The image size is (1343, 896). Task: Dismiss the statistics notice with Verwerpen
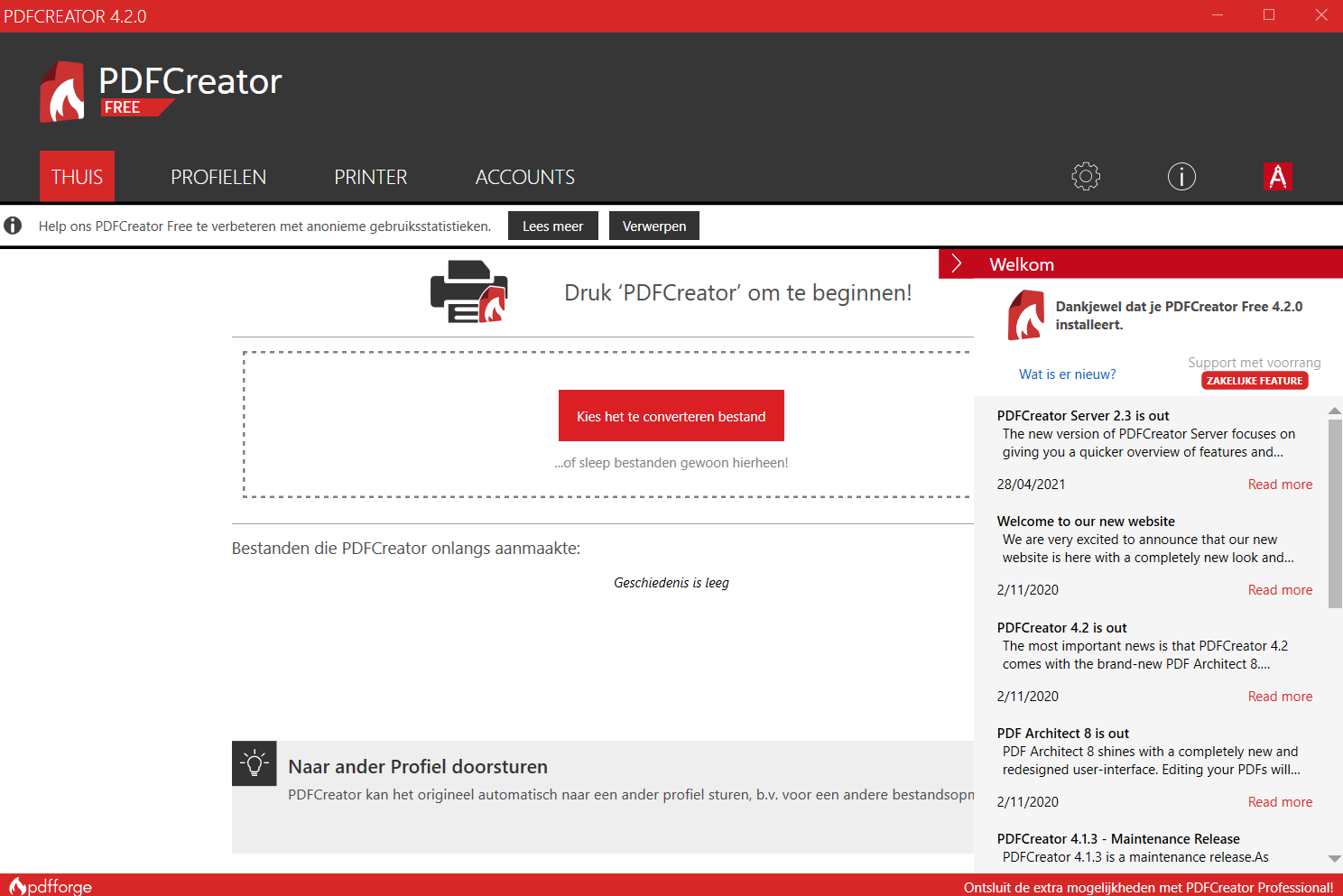click(654, 226)
